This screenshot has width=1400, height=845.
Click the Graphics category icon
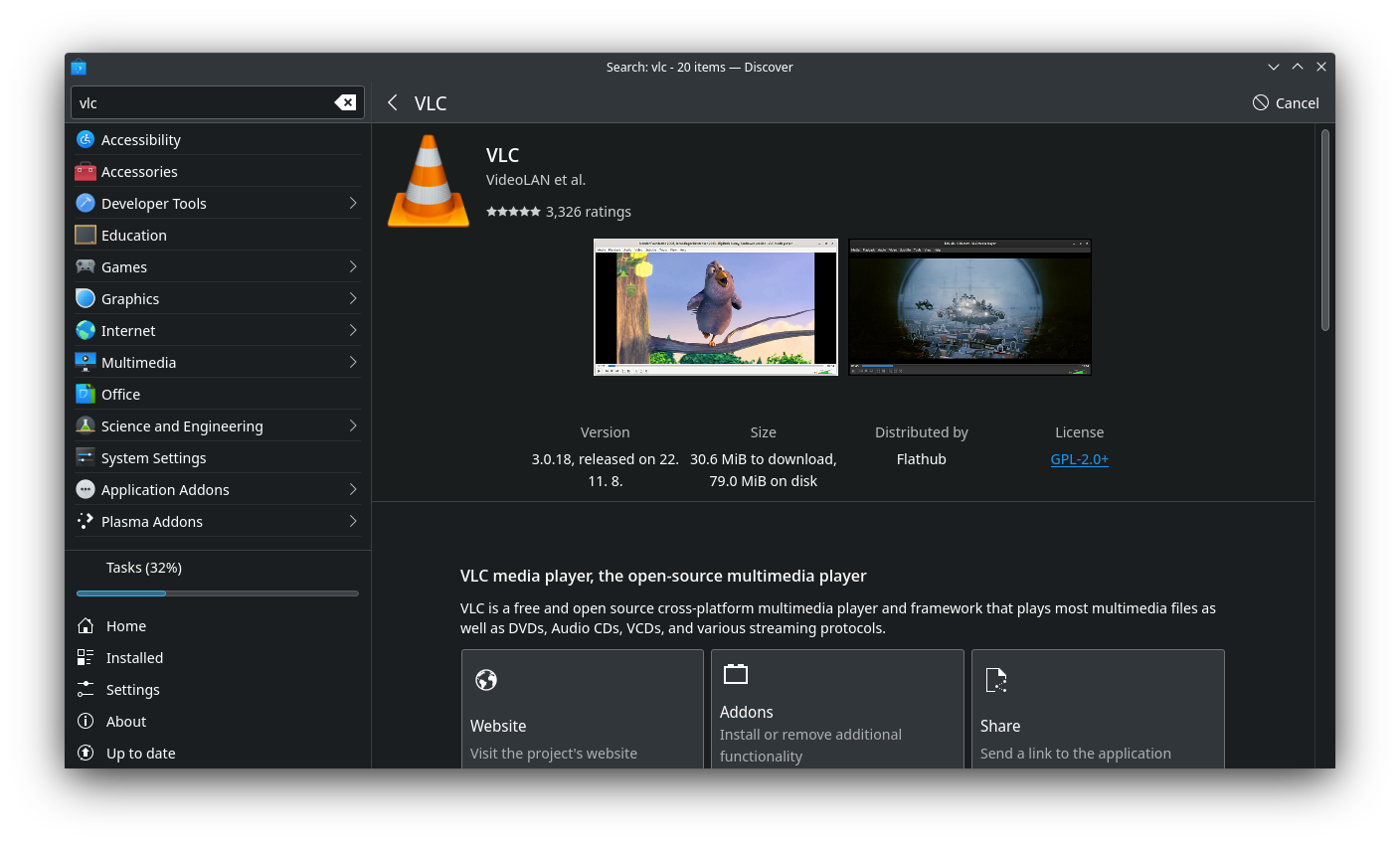click(86, 298)
